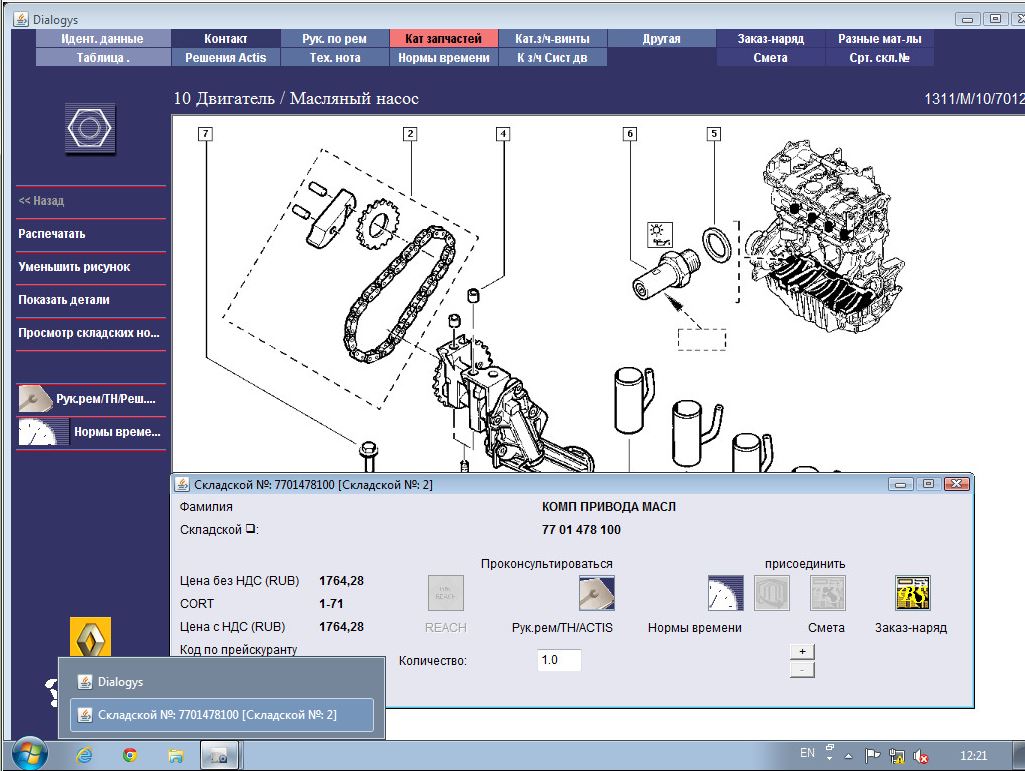Screen dimensions: 1025x771
Task: Open the Решения Actis tab
Action: coord(226,58)
